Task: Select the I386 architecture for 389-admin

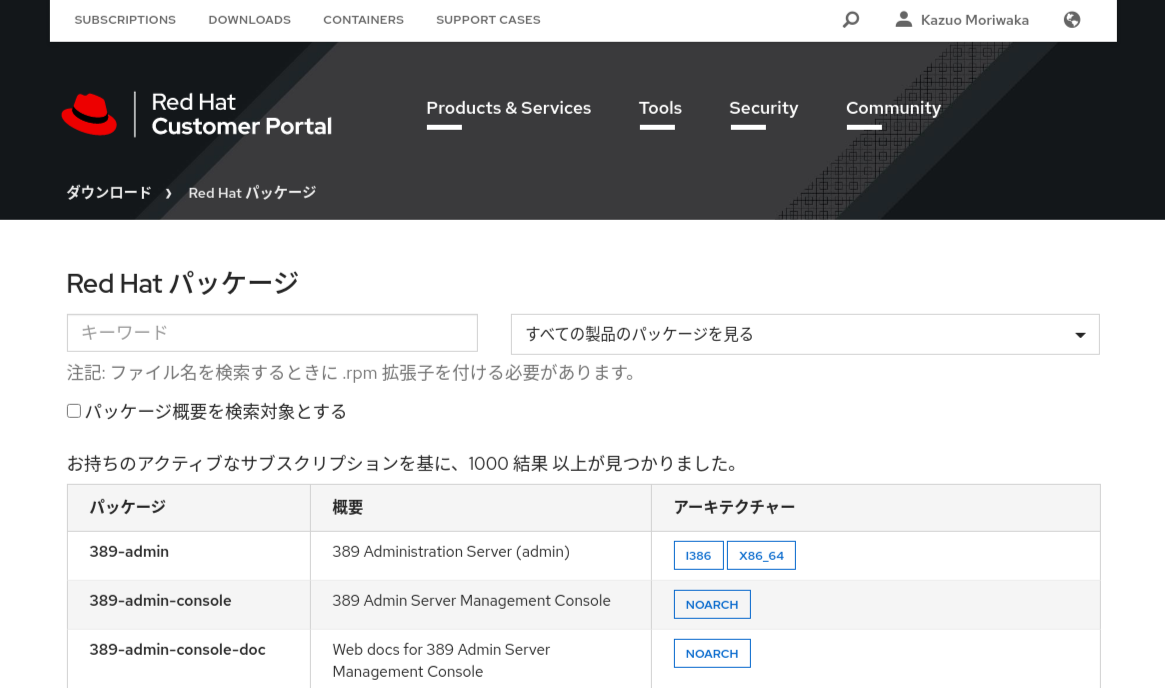Action: tap(698, 555)
